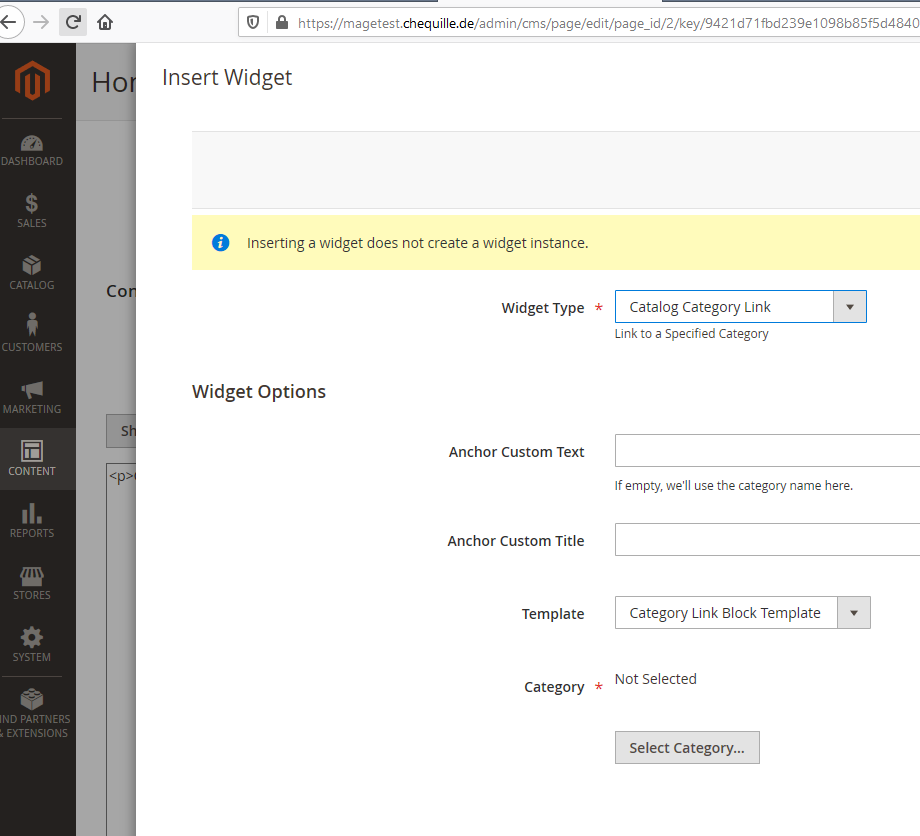The width and height of the screenshot is (920, 836).
Task: Select the Reports sidebar icon
Action: point(31,520)
